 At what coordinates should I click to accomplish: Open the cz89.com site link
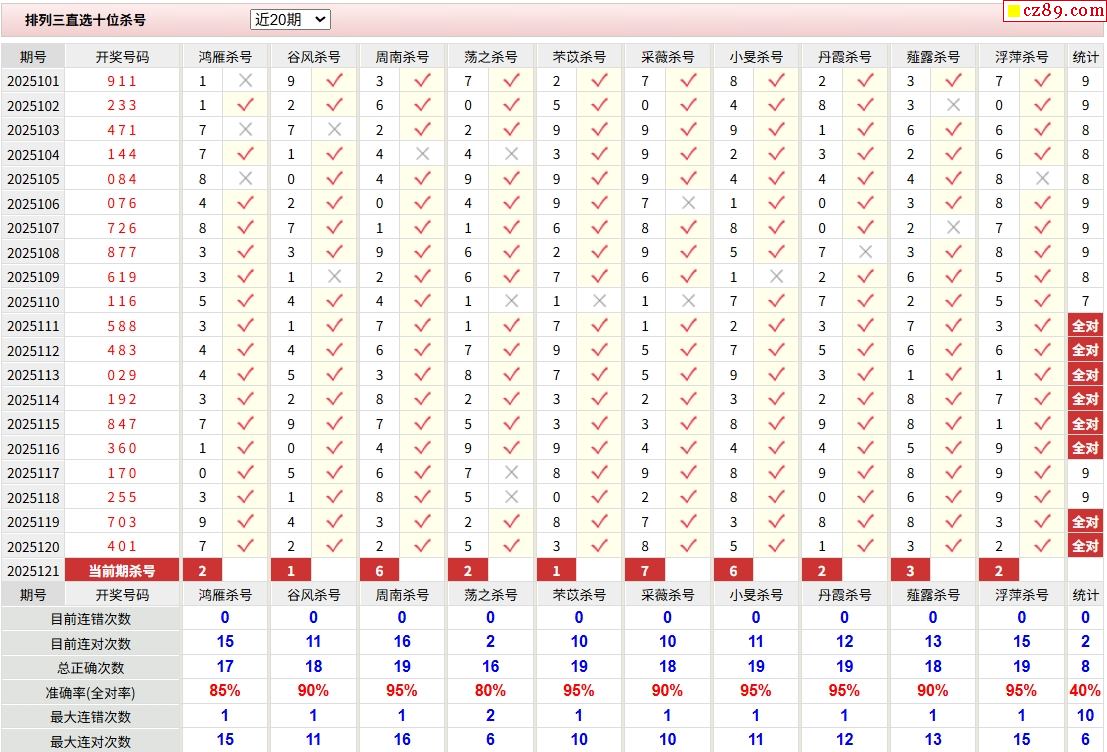pos(1055,11)
